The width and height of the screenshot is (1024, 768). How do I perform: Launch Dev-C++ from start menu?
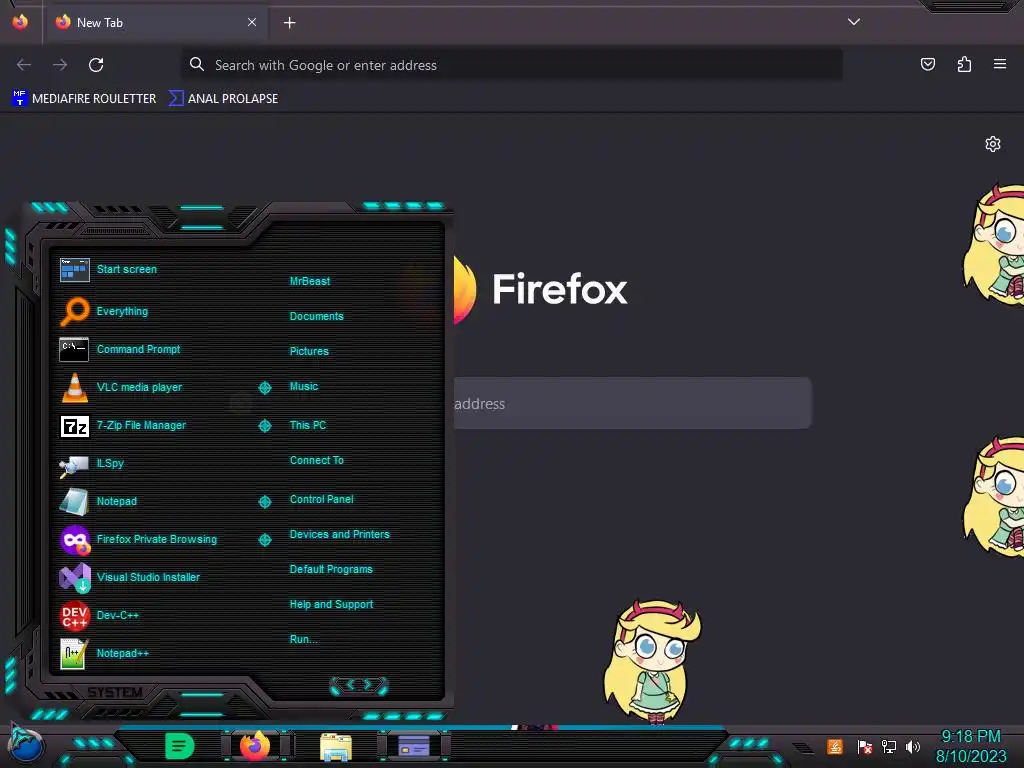point(99,615)
